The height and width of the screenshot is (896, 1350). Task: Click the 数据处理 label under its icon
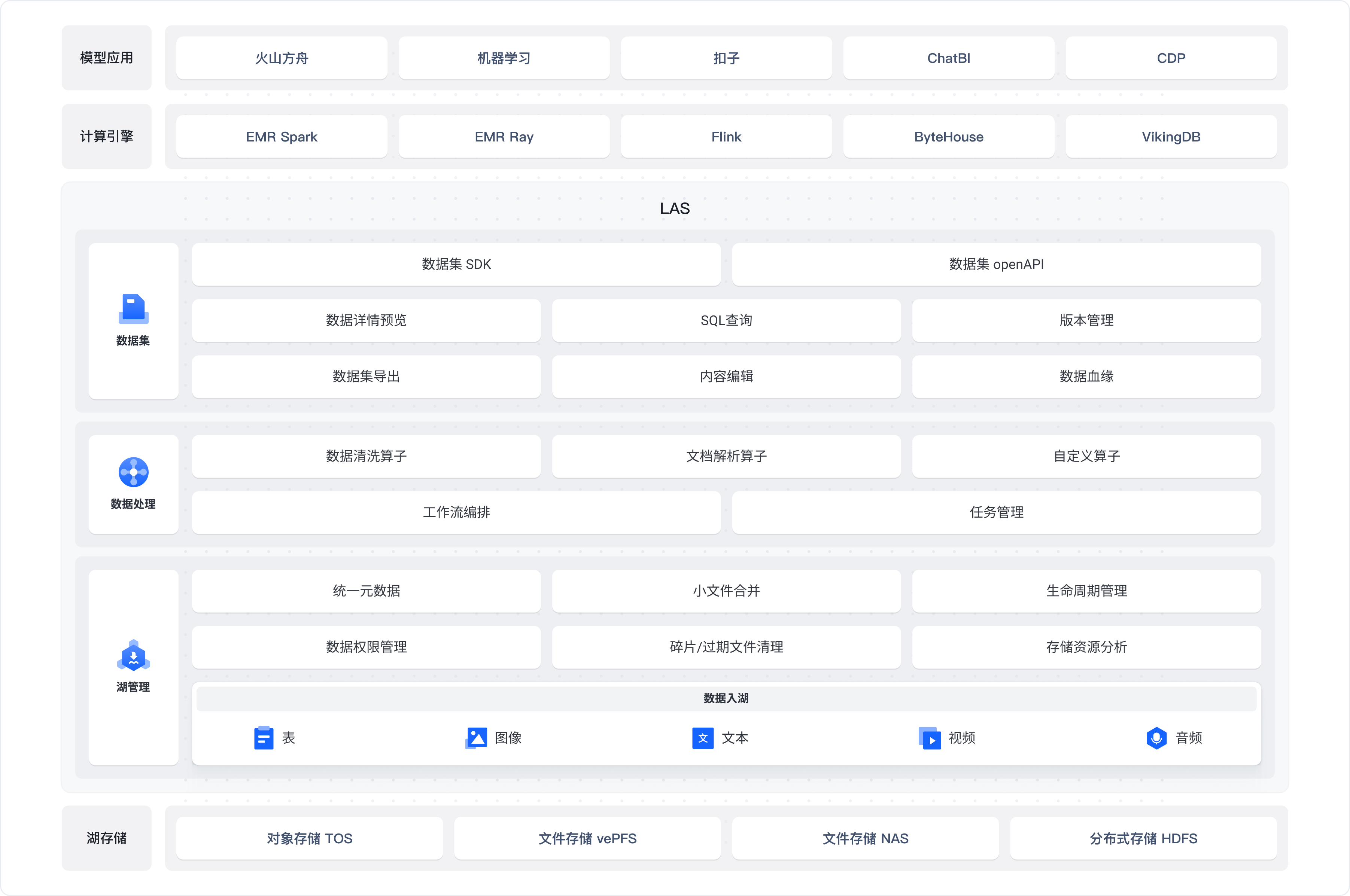click(x=133, y=504)
